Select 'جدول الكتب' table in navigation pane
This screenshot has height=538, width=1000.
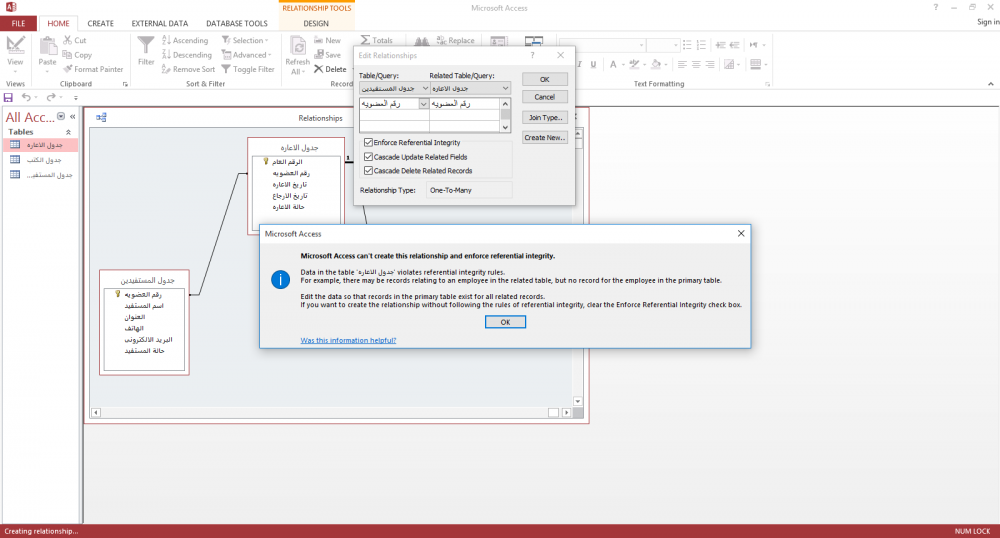point(41,159)
